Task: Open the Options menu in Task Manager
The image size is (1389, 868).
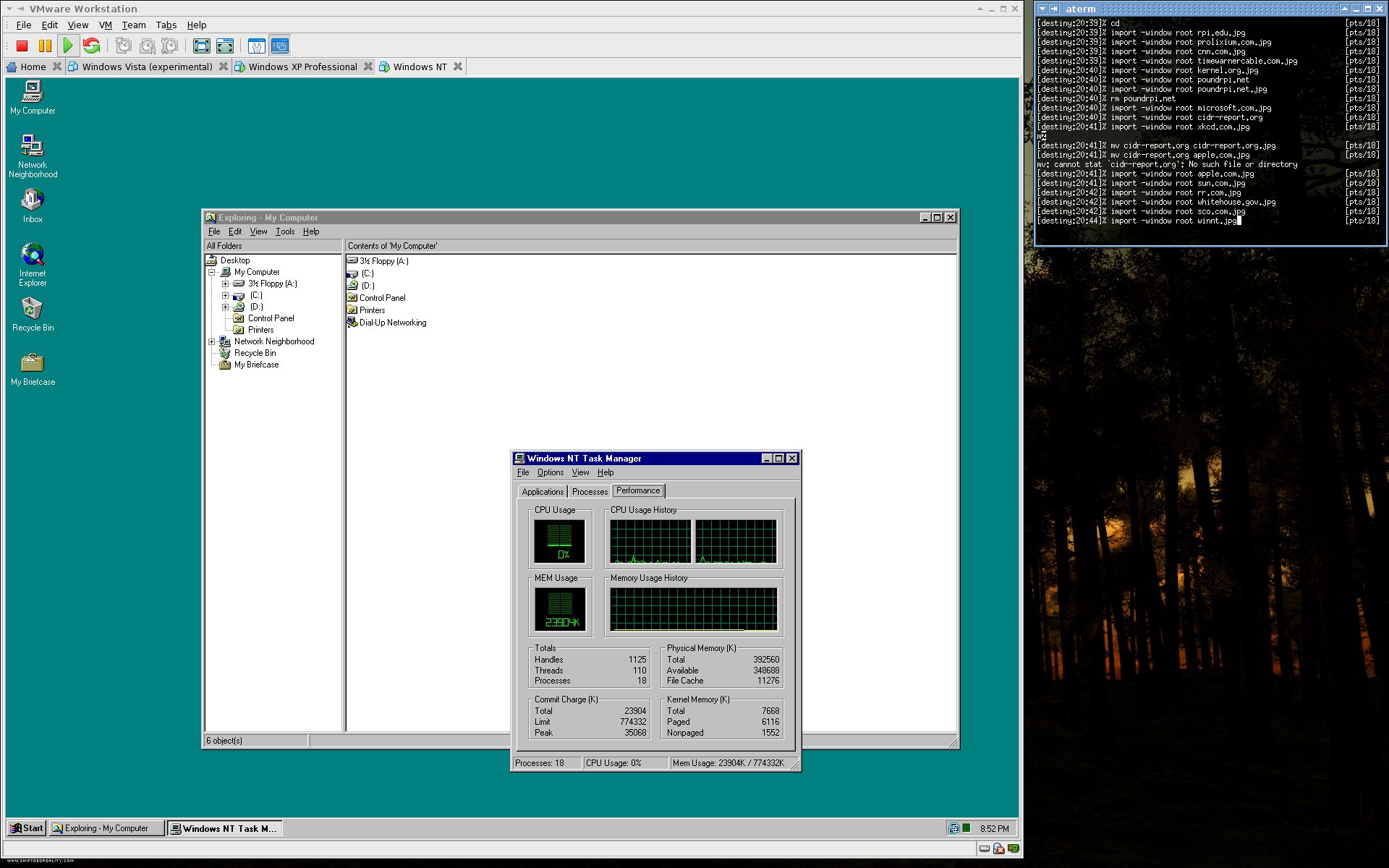Action: 551,472
